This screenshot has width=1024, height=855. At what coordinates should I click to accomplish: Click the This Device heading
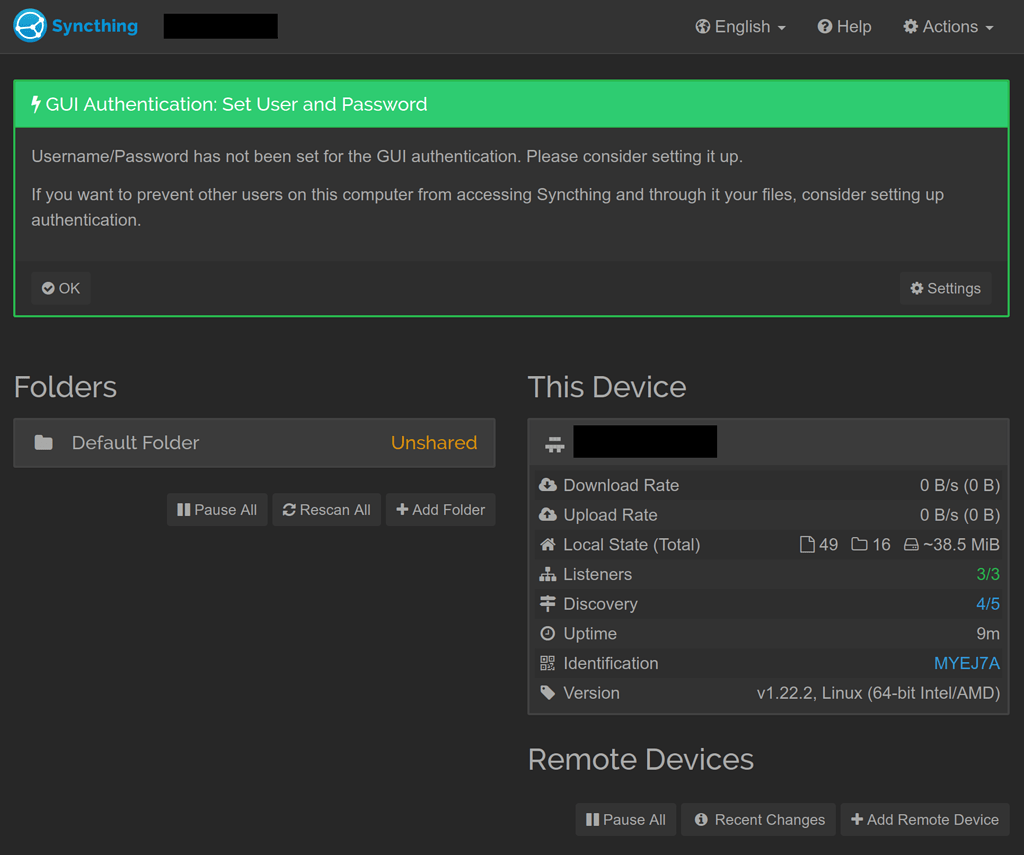[607, 387]
